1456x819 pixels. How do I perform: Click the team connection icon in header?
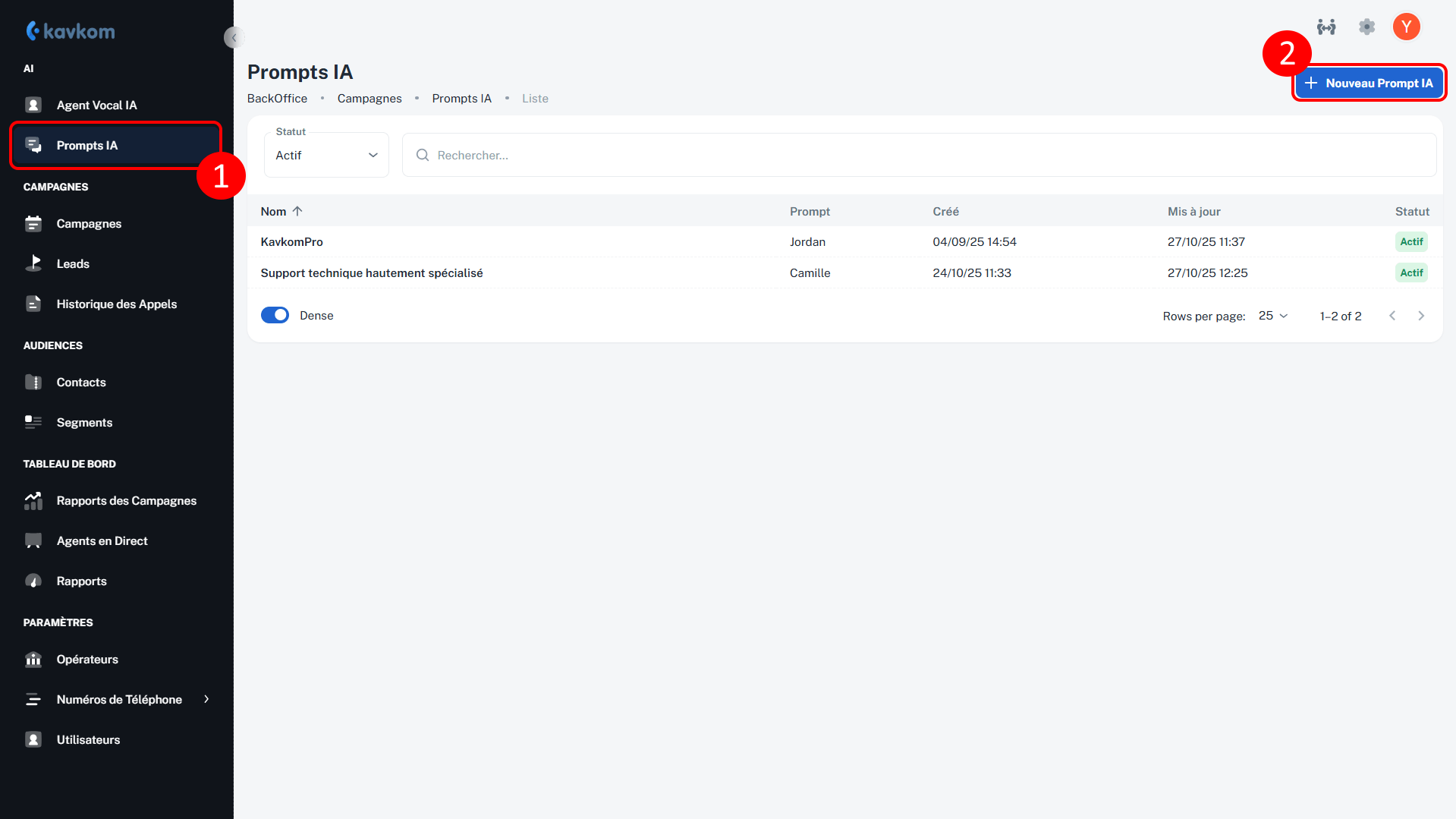click(x=1326, y=27)
